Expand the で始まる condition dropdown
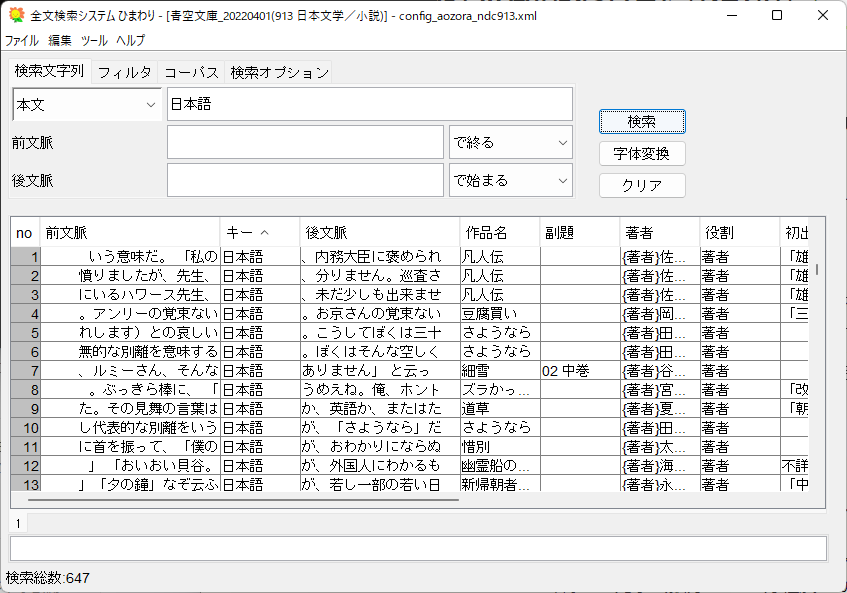847x593 pixels. [510, 180]
